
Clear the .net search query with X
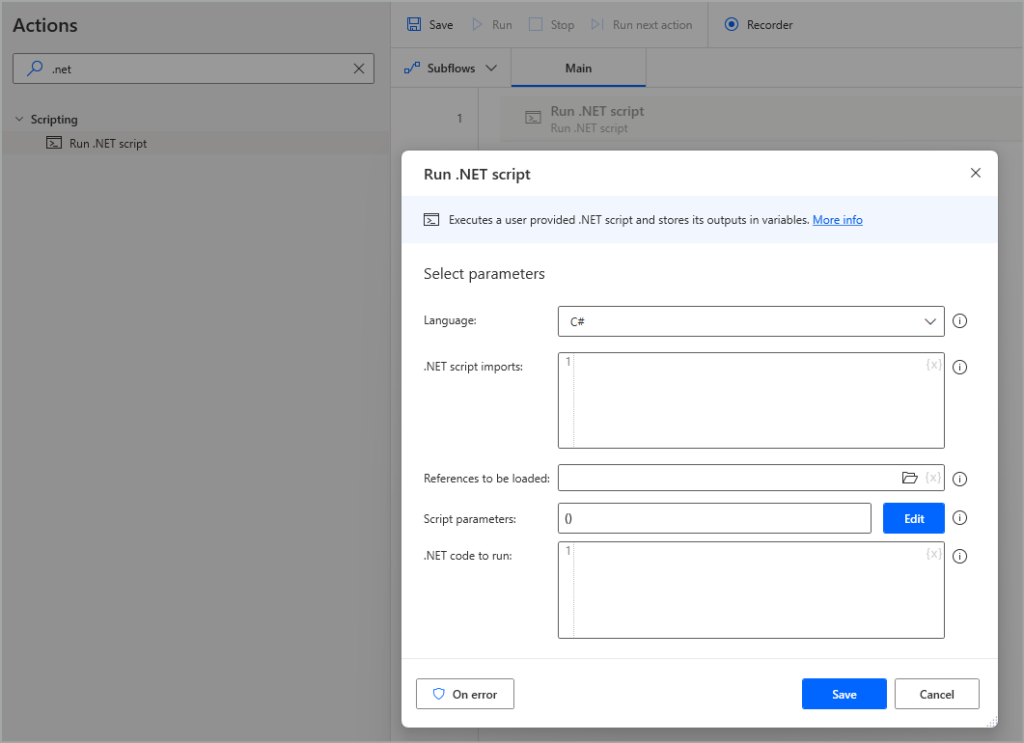(358, 68)
